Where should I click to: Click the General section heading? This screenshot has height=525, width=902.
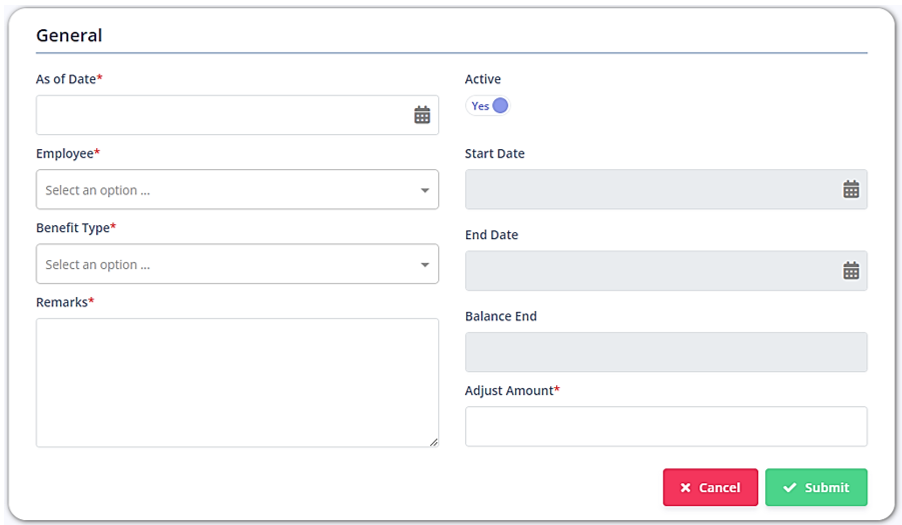(x=69, y=35)
